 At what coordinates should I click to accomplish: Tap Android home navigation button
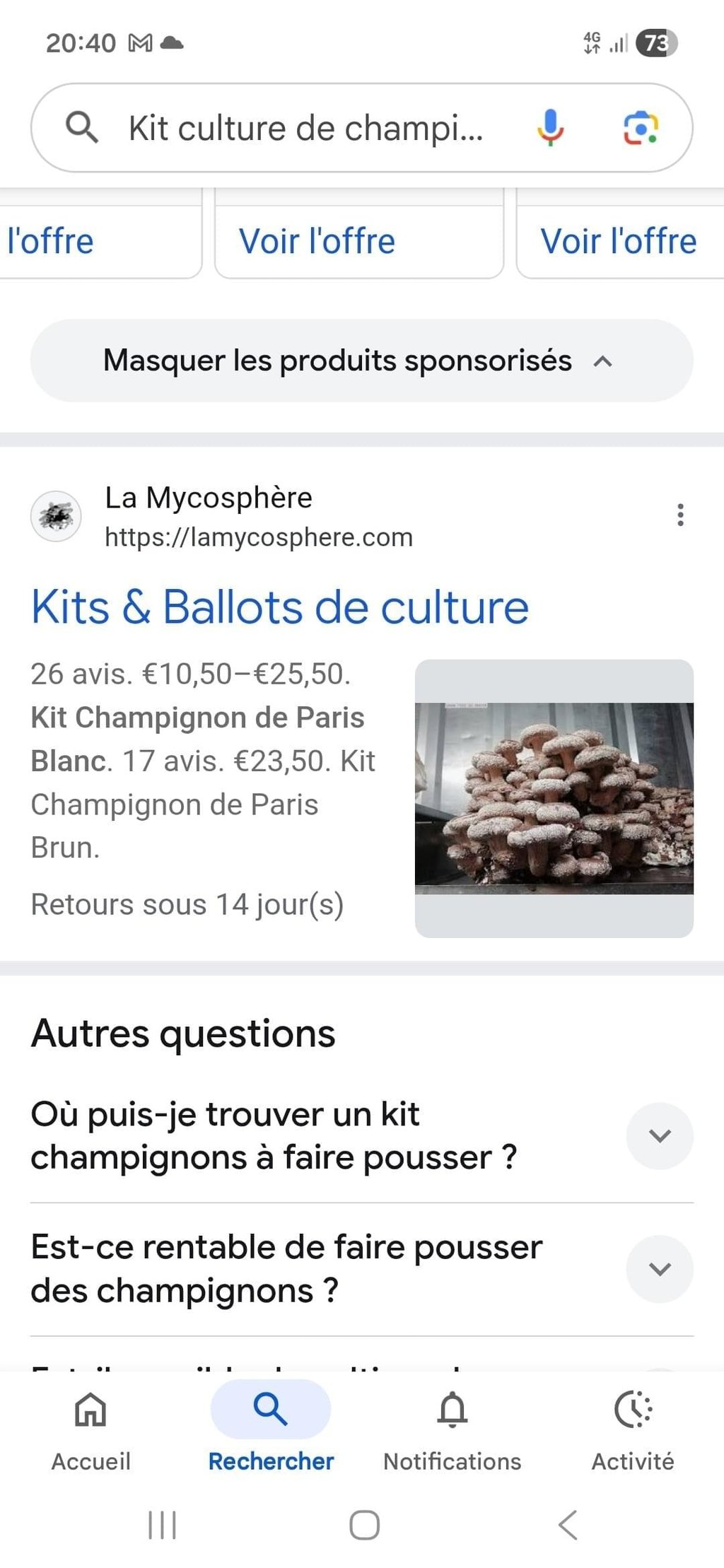[x=365, y=1525]
